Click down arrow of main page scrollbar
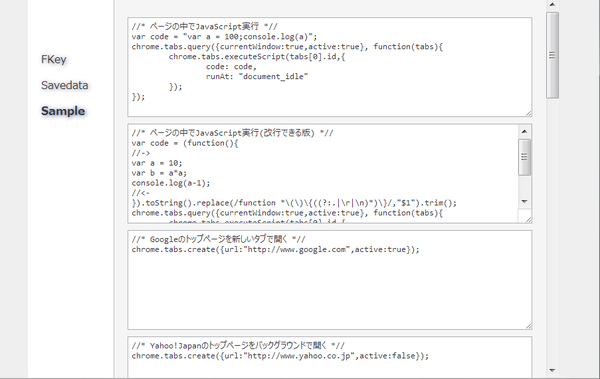600x379 pixels. 552,370
